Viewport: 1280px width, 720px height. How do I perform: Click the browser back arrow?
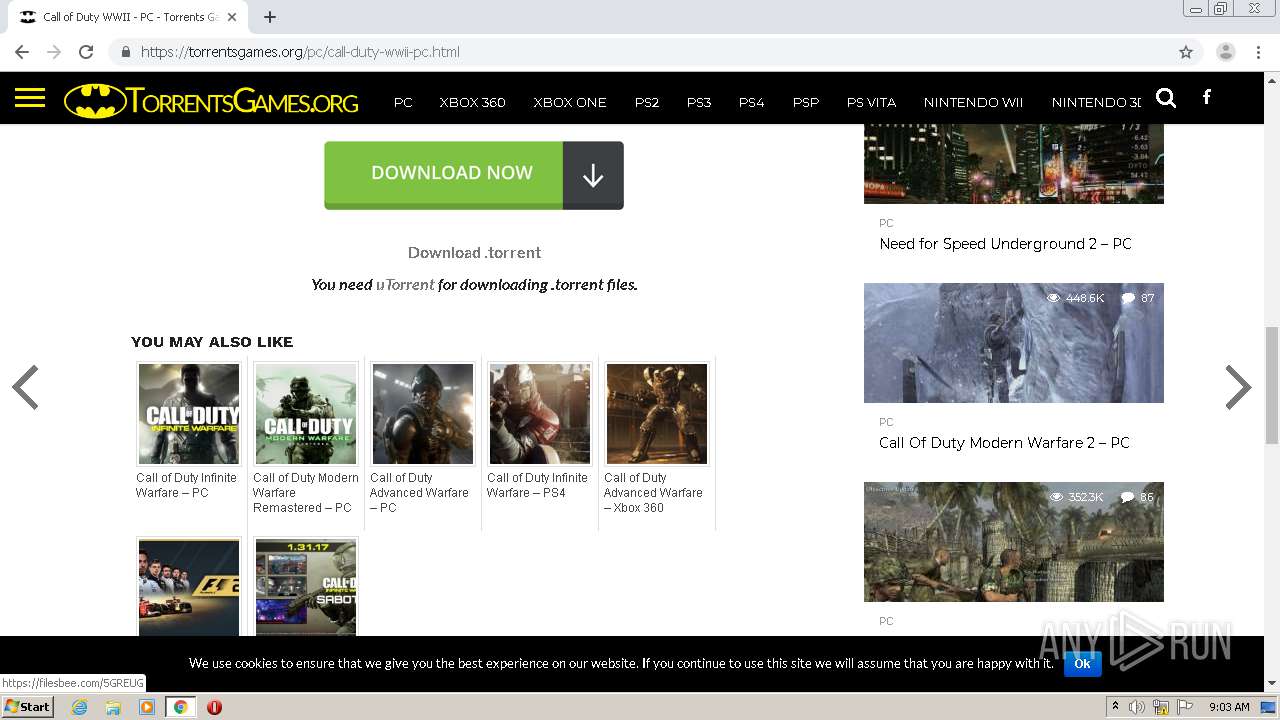pos(22,52)
